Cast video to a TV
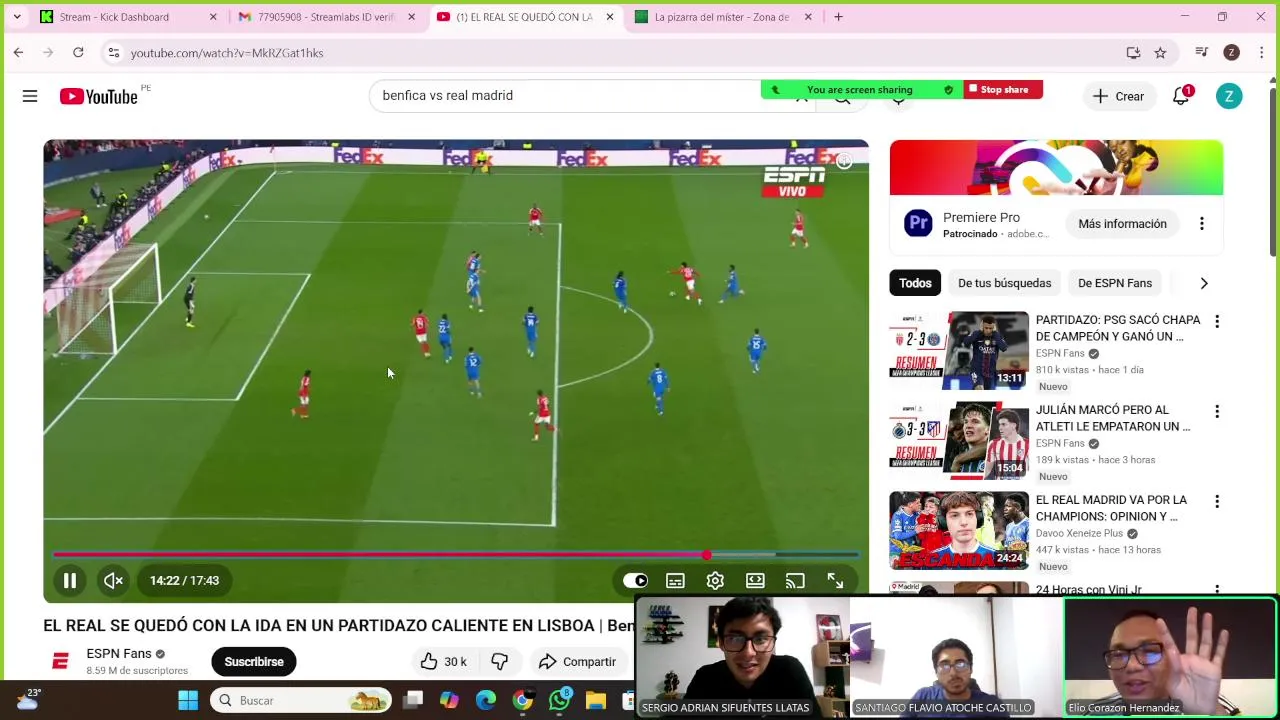The width and height of the screenshot is (1280, 720). (x=795, y=580)
